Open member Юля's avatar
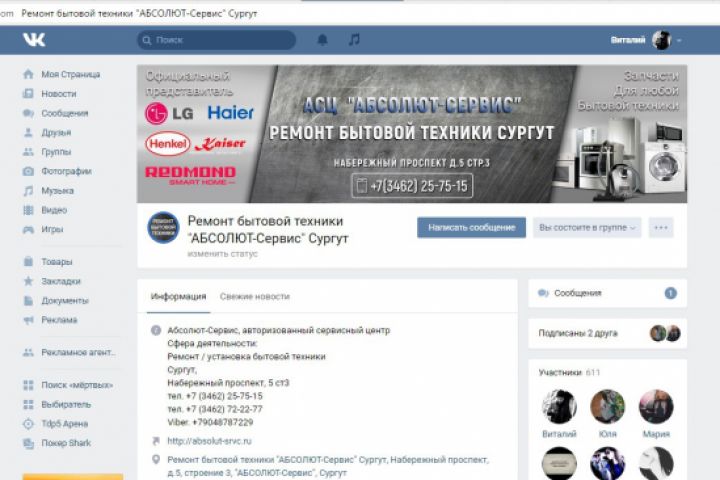720x480 pixels. click(608, 407)
